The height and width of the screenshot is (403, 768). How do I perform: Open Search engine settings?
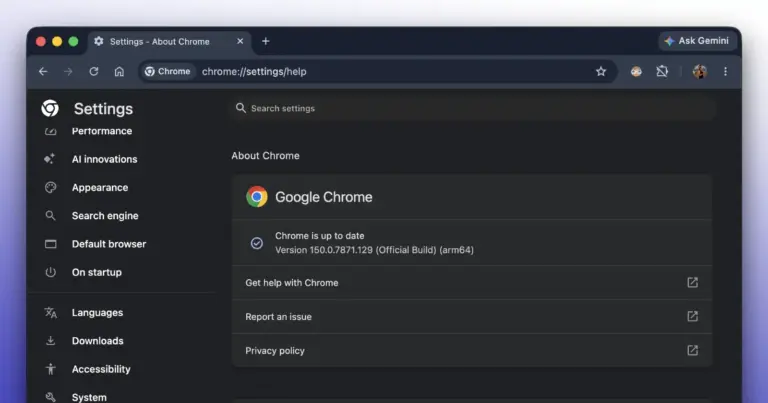(x=105, y=216)
